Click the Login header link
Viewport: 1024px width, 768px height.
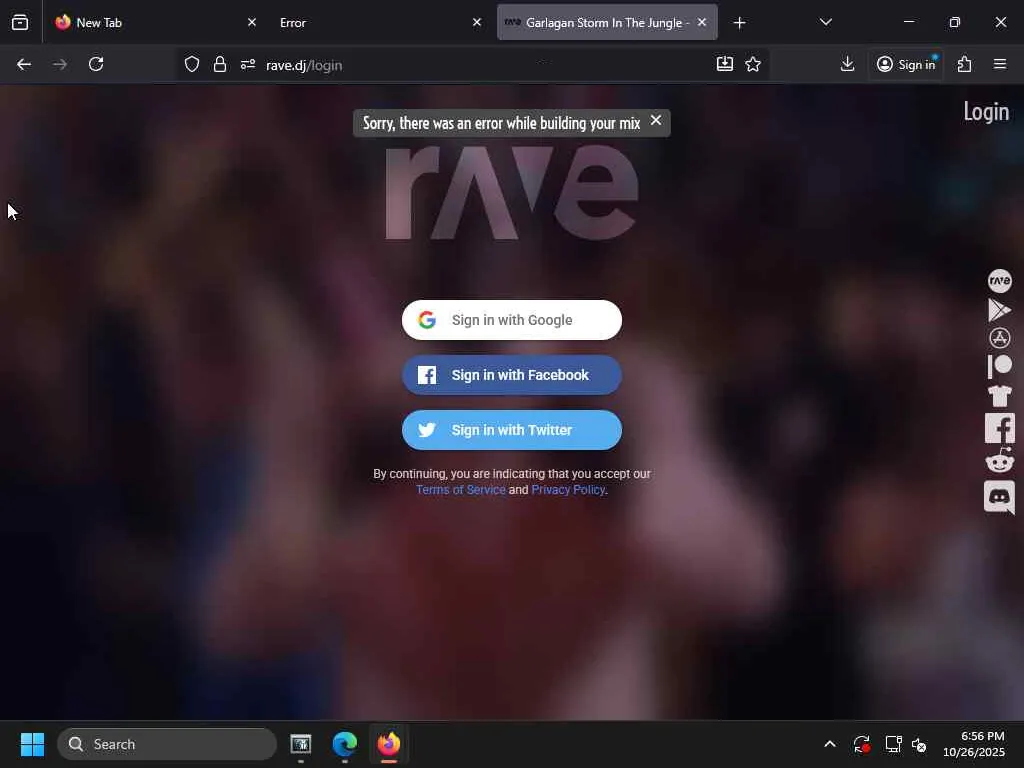click(986, 112)
